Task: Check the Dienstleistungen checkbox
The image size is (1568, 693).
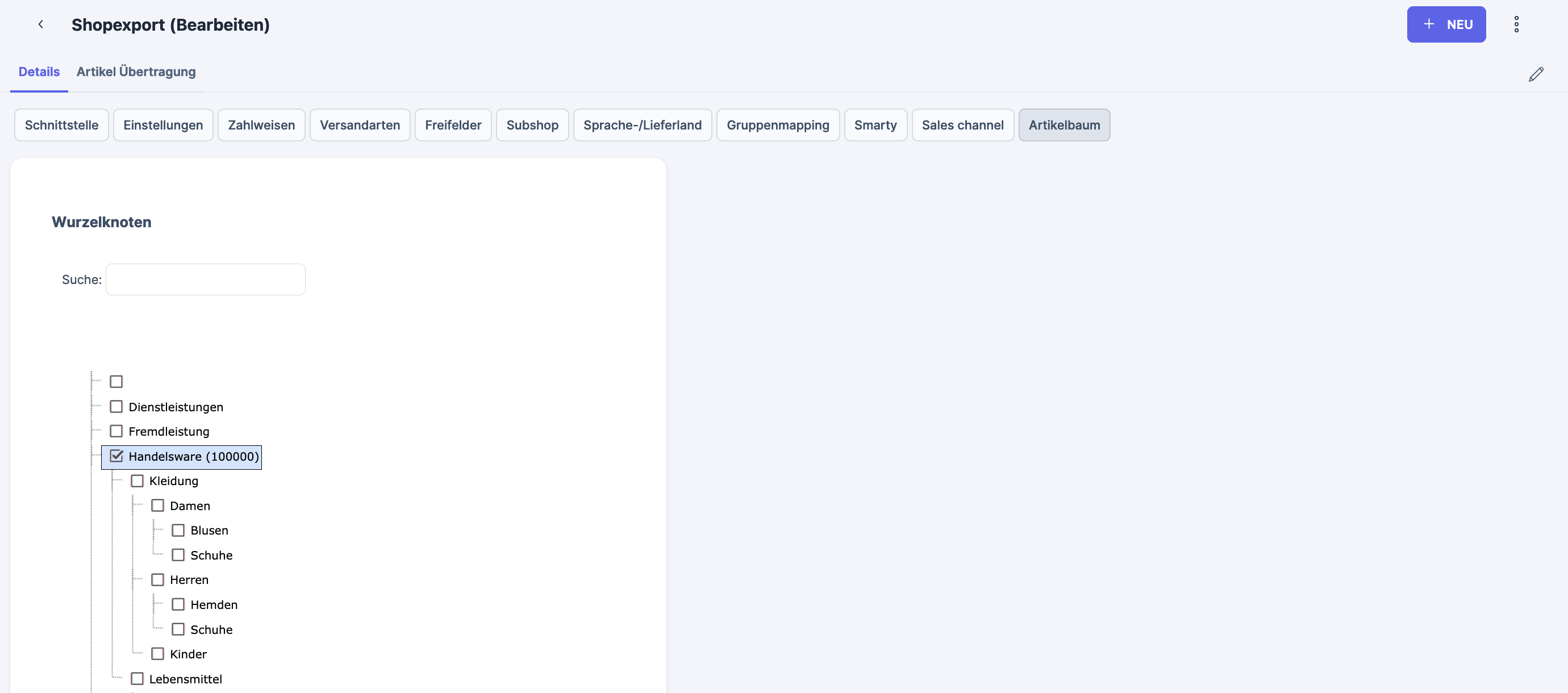Action: 116,407
